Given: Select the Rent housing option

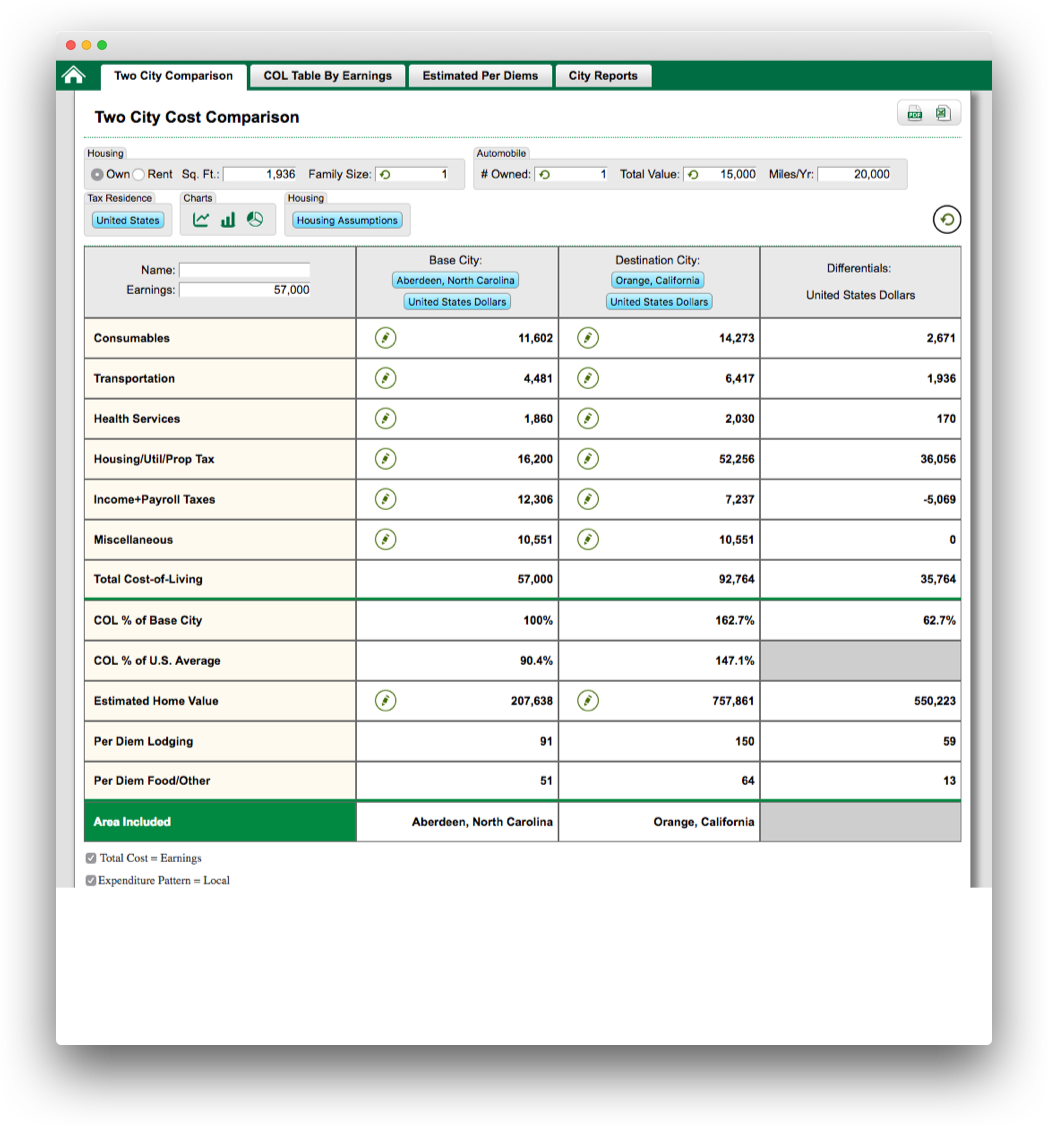Looking at the screenshot, I should pos(139,175).
